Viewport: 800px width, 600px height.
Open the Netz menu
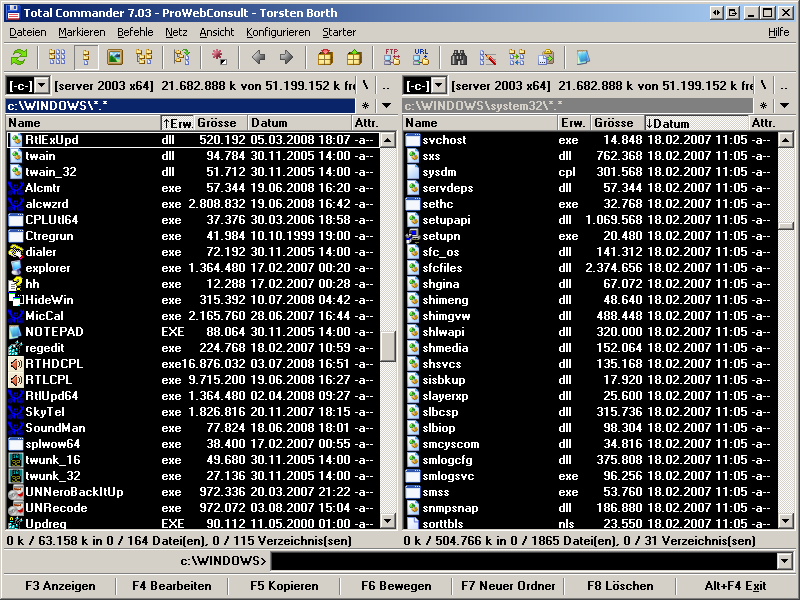[x=176, y=32]
